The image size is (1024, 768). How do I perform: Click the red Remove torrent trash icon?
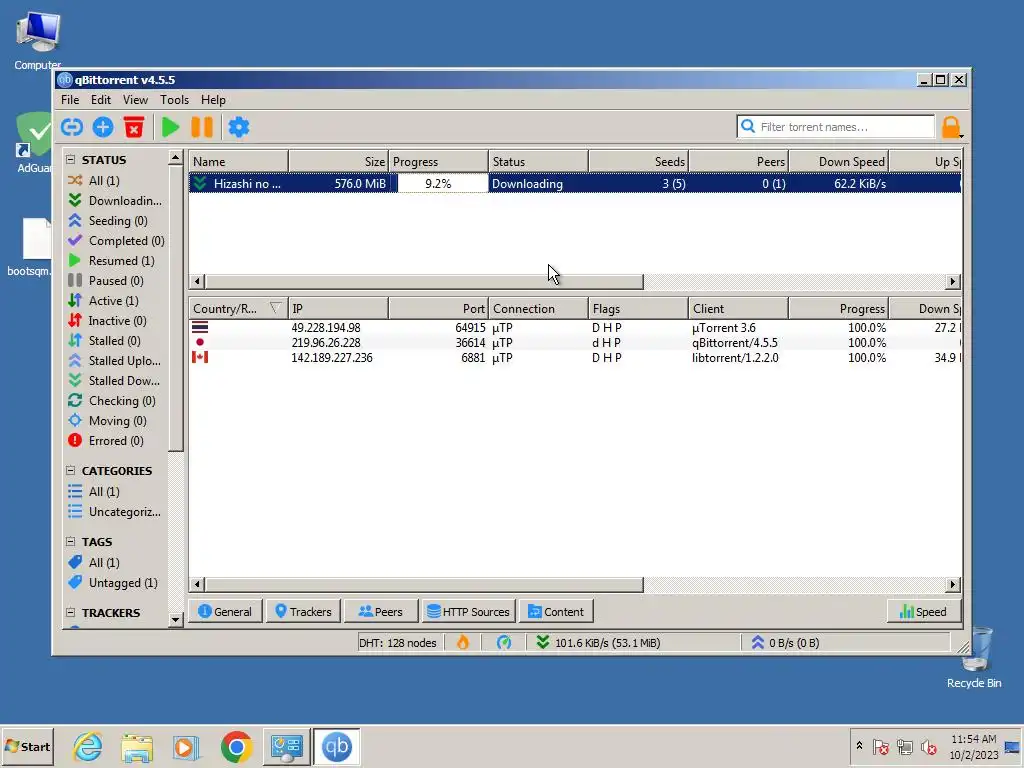coord(134,127)
